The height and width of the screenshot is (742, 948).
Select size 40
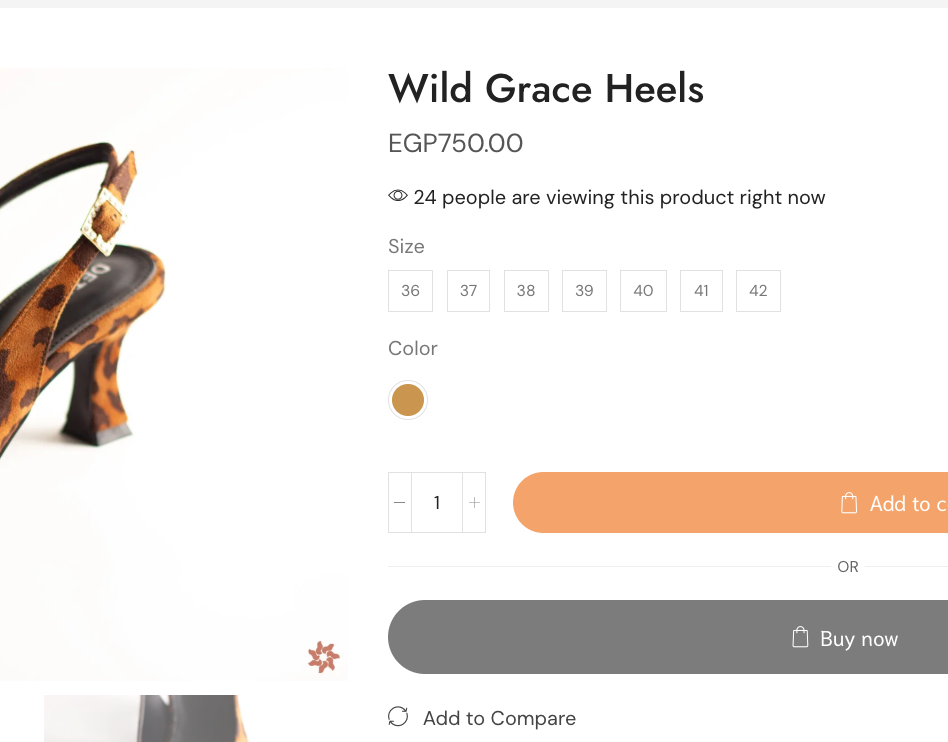click(x=643, y=291)
